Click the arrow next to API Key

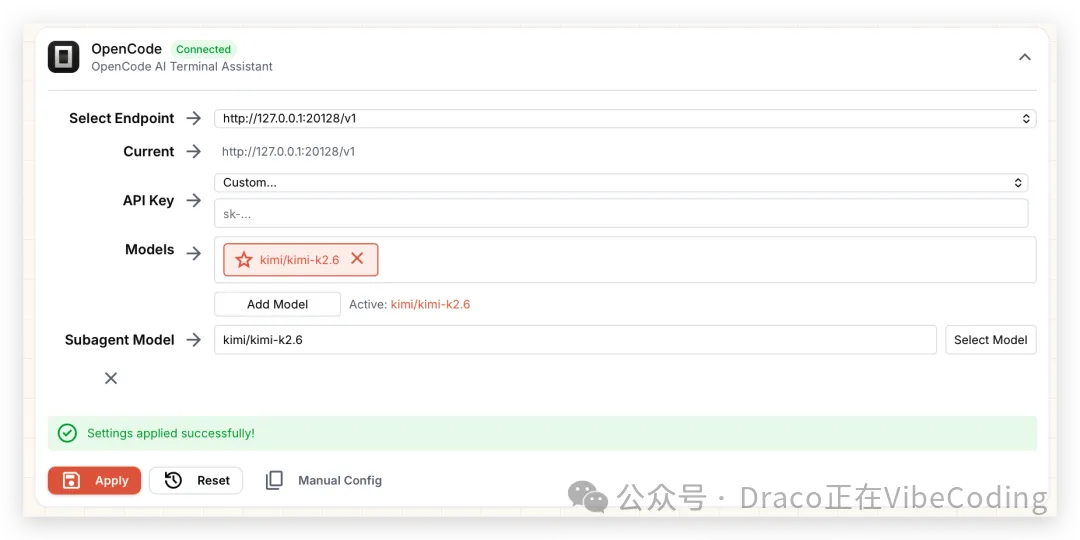(194, 200)
